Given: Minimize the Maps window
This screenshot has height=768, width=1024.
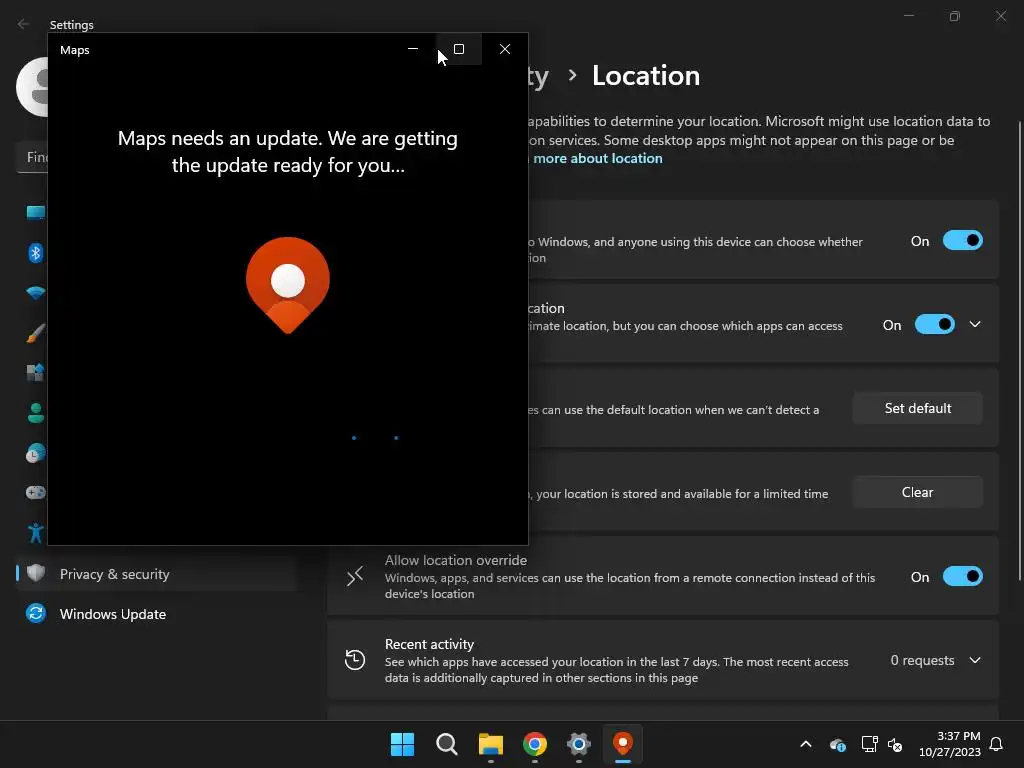Looking at the screenshot, I should coord(413,49).
